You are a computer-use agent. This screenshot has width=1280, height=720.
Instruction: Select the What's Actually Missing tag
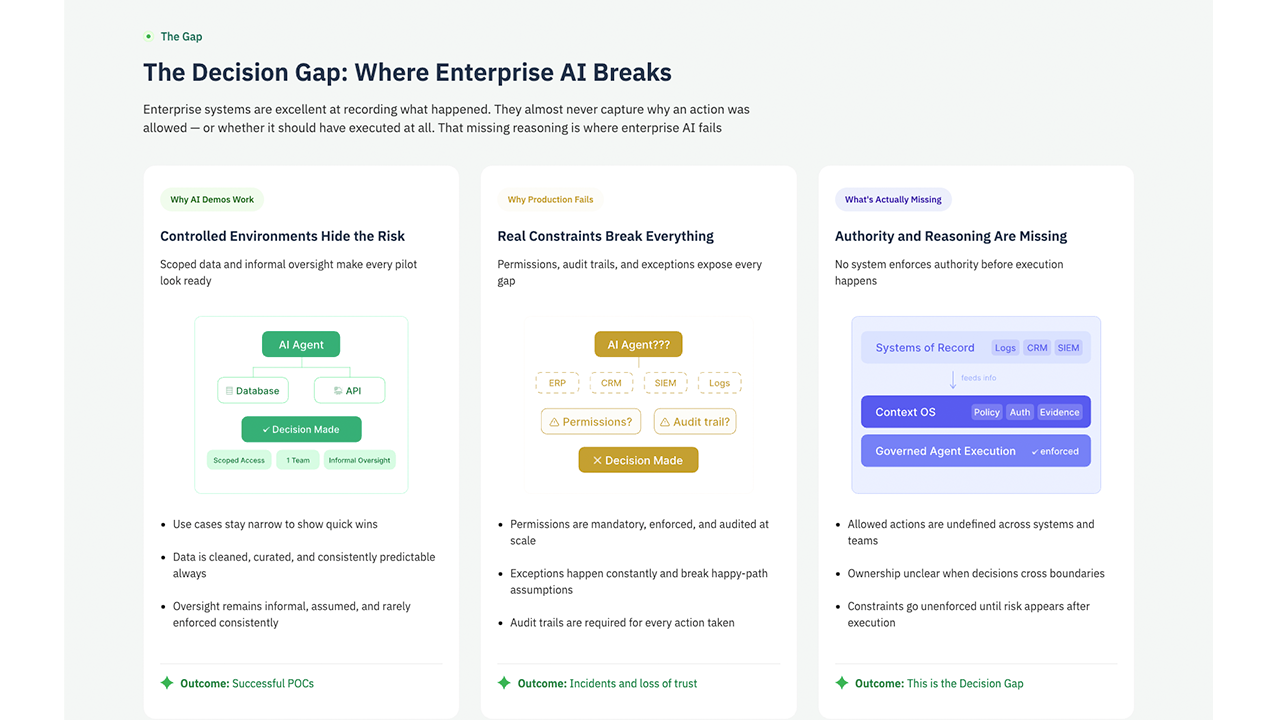tap(893, 199)
